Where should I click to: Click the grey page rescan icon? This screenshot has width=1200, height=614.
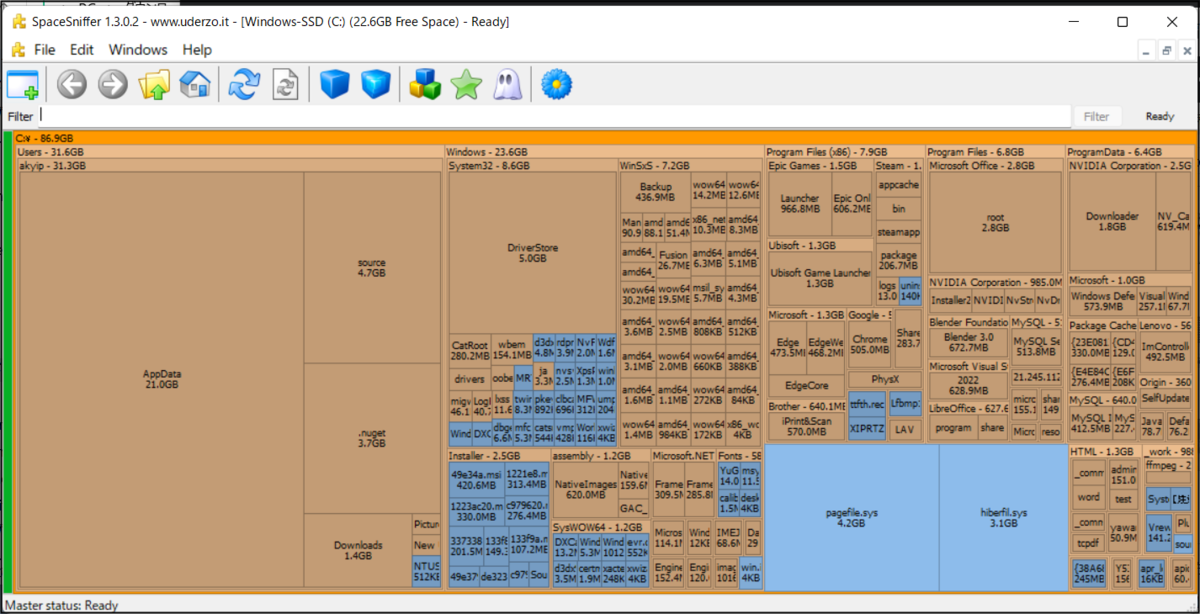(286, 85)
